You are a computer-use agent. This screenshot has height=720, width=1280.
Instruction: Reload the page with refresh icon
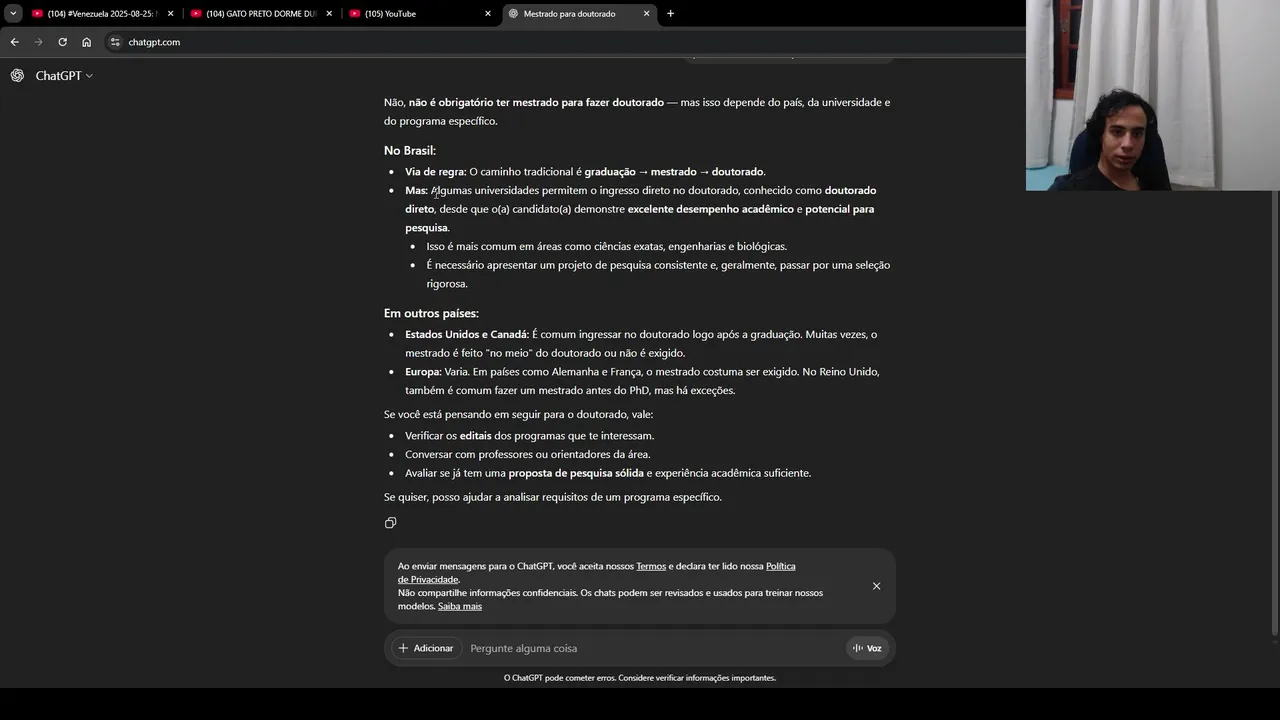(62, 42)
